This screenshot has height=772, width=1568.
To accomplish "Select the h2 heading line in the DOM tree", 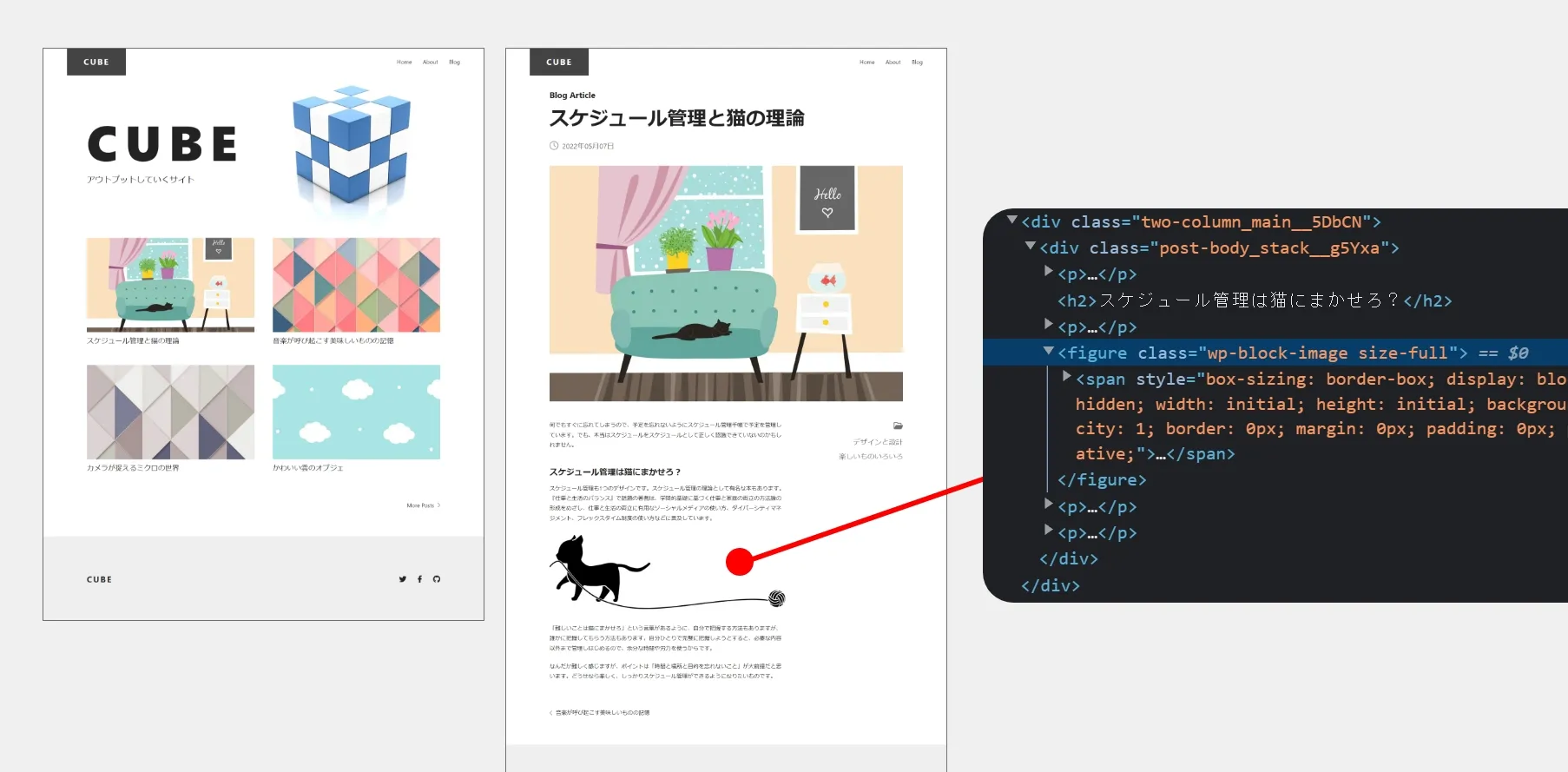I will pos(1253,300).
